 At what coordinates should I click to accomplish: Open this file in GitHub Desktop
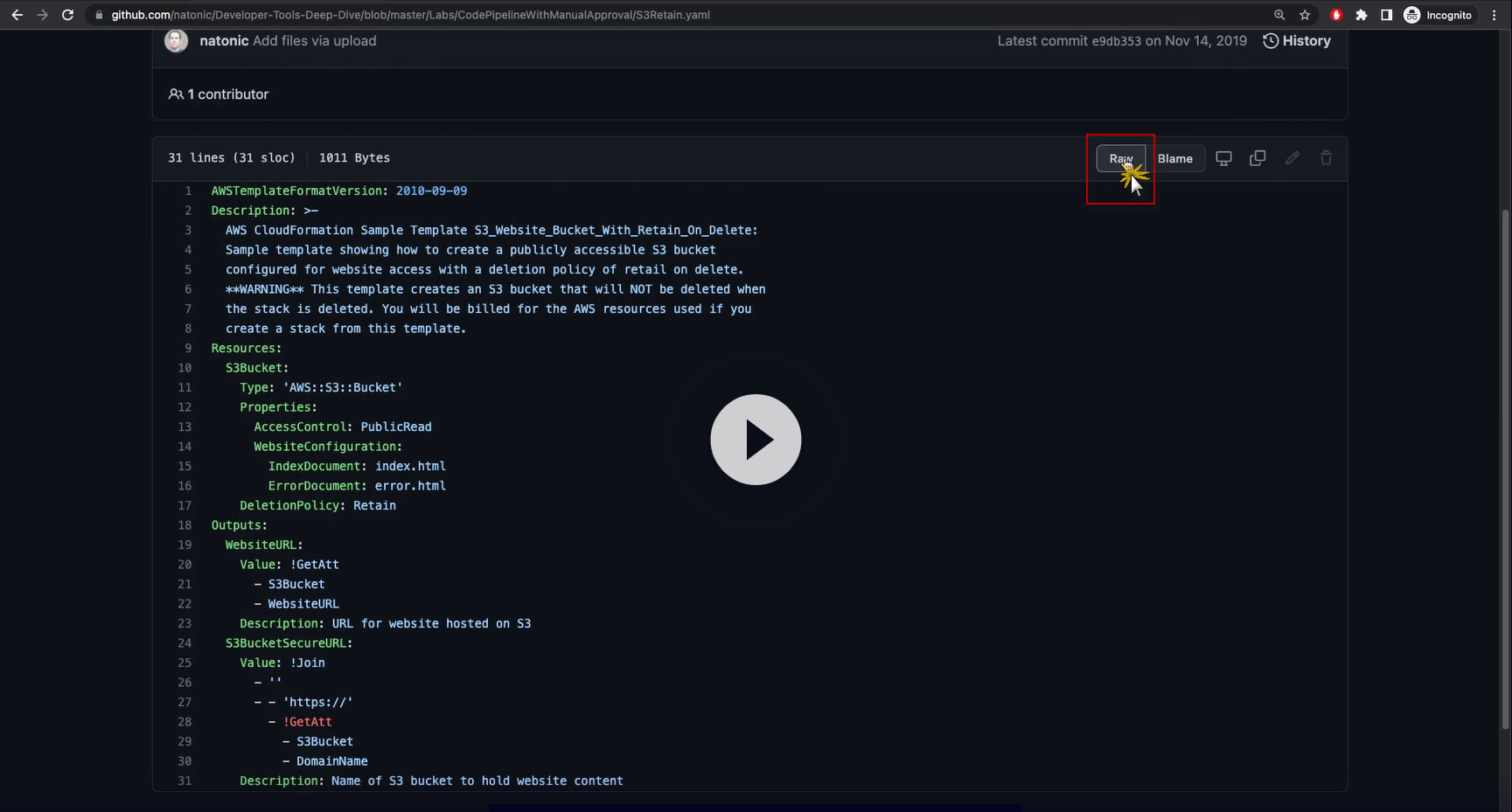pyautogui.click(x=1224, y=158)
